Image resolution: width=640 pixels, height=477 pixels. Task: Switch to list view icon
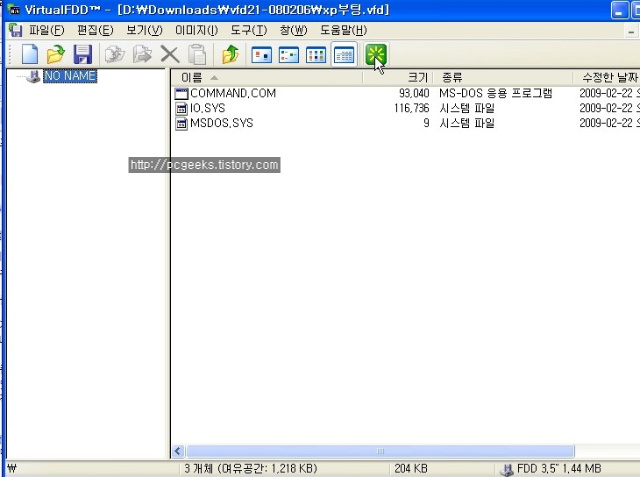[316, 55]
